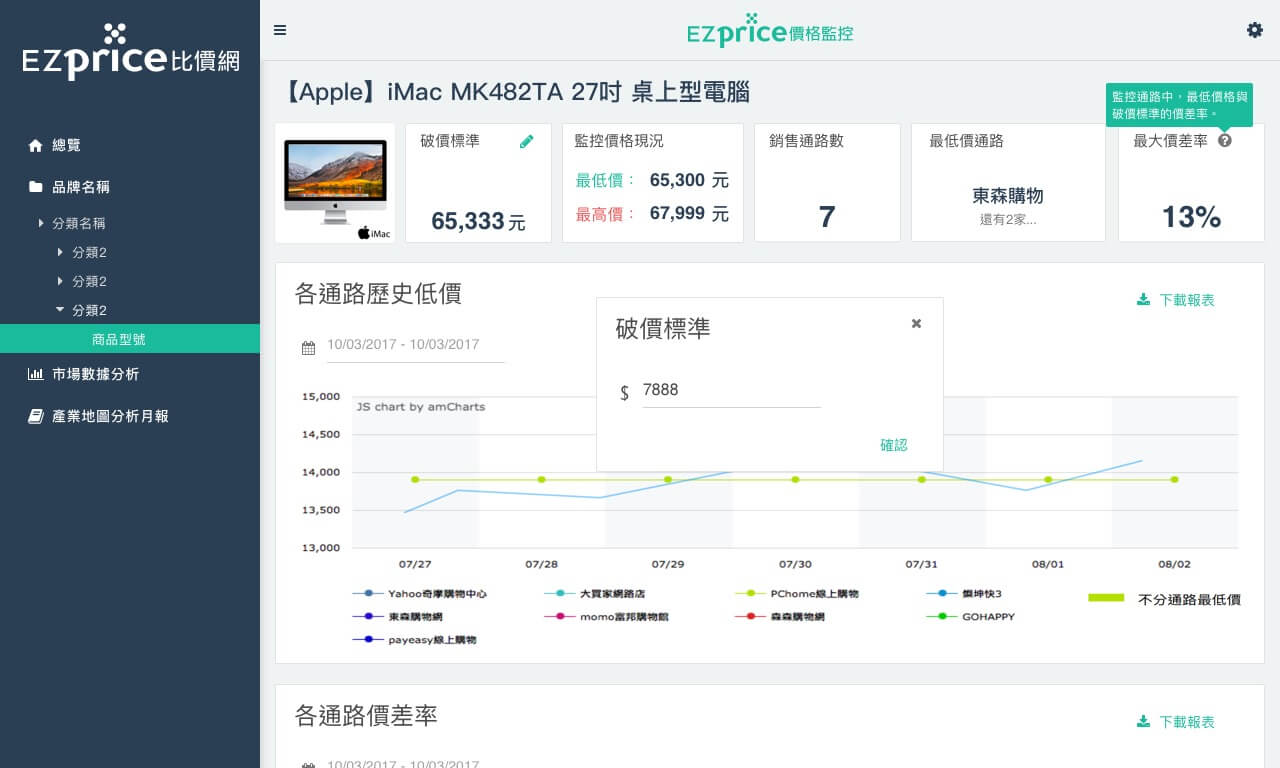Click the 07/27 data point on green line
1280x768 pixels.
tap(415, 479)
